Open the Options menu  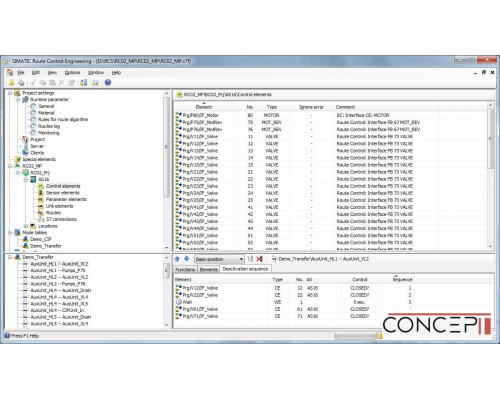72,73
